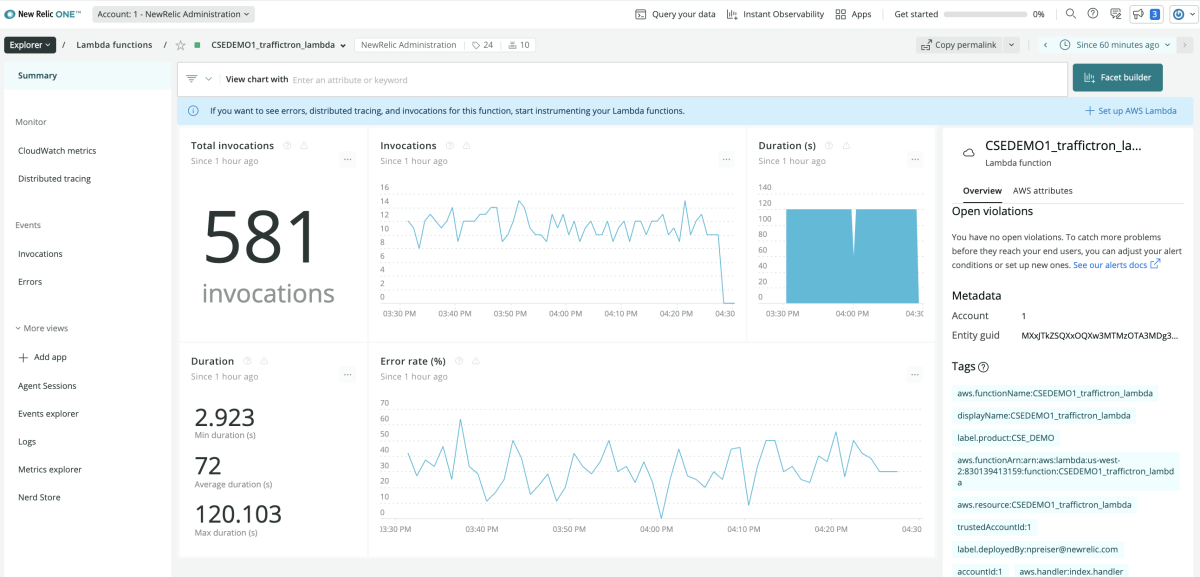The width and height of the screenshot is (1200, 577).
Task: Click the tags count icon showing 24
Action: click(x=482, y=45)
